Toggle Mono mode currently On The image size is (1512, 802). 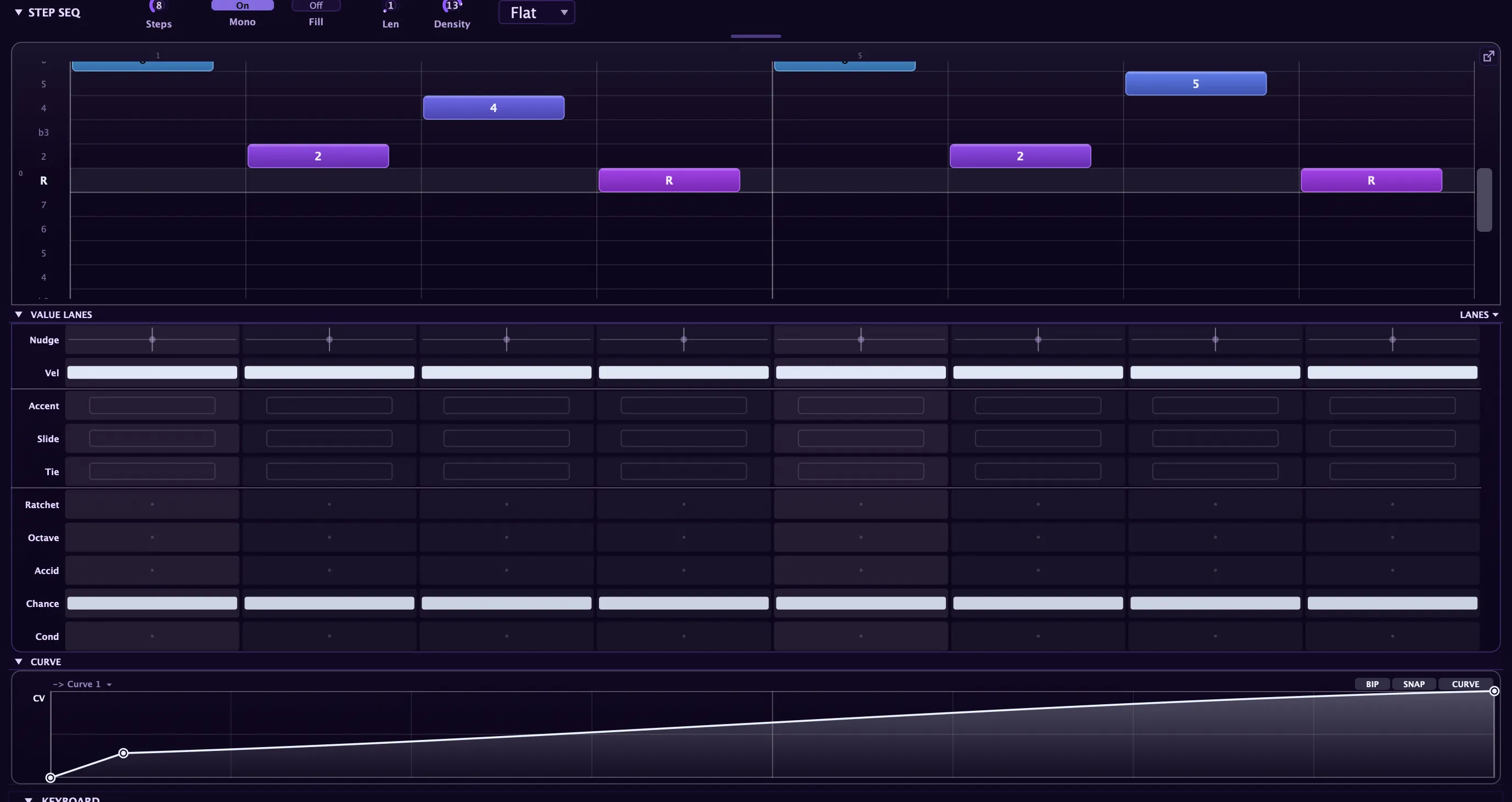point(243,5)
